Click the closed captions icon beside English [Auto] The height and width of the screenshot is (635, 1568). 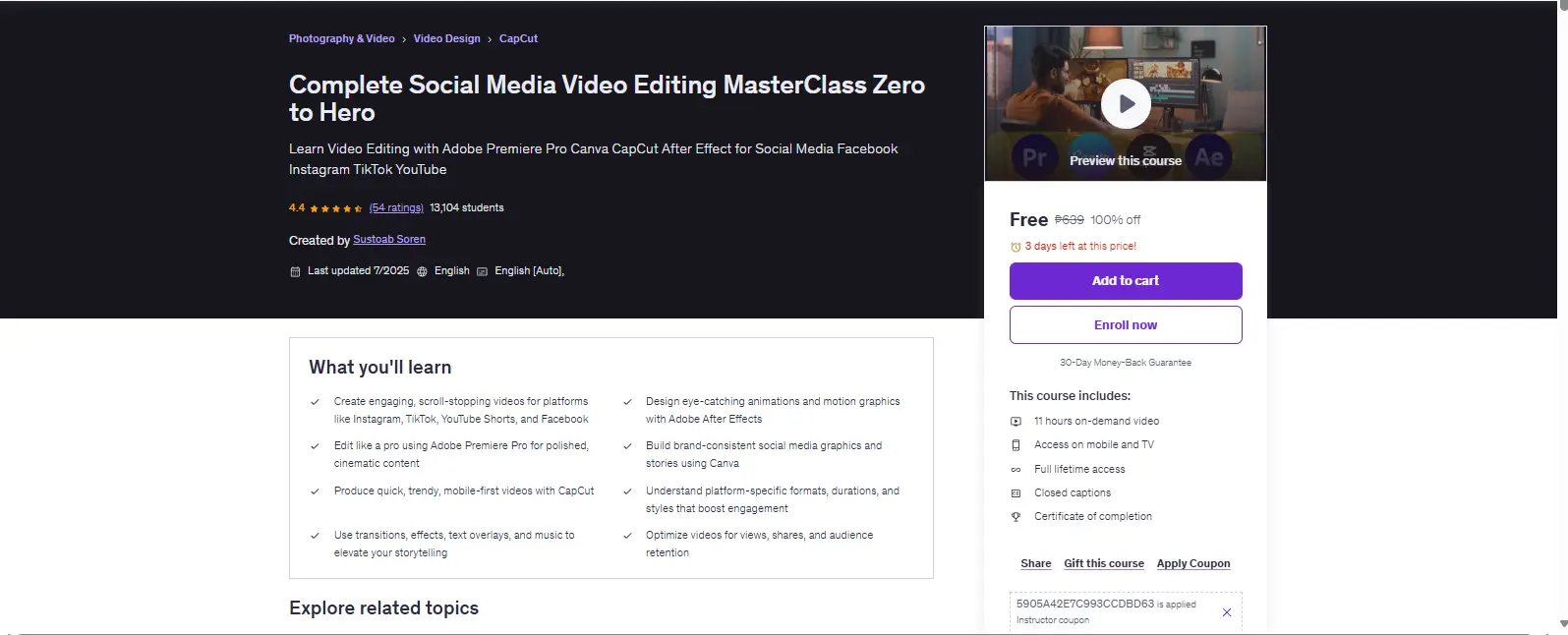pos(482,271)
